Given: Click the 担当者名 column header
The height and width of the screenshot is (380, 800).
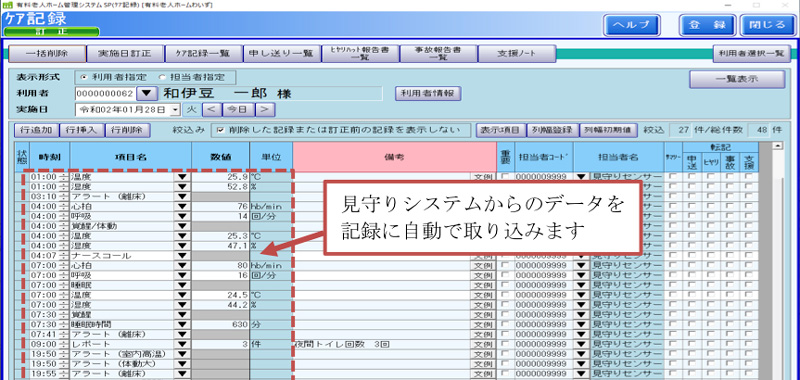Looking at the screenshot, I should [618, 157].
